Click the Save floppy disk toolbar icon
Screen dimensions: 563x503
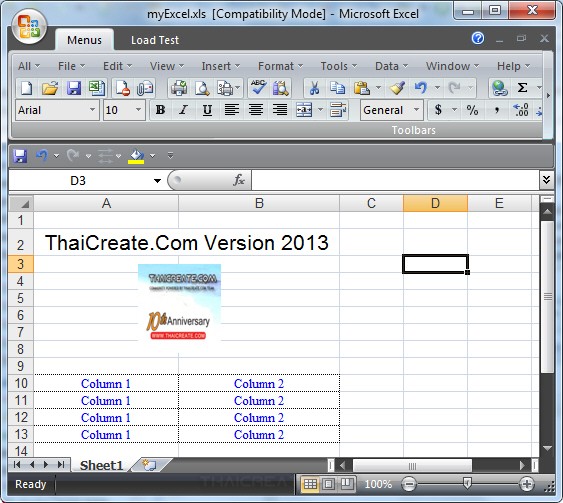pos(74,88)
